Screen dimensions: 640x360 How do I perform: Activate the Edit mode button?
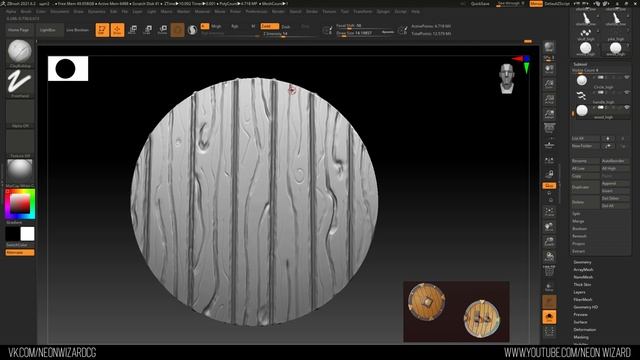point(102,30)
